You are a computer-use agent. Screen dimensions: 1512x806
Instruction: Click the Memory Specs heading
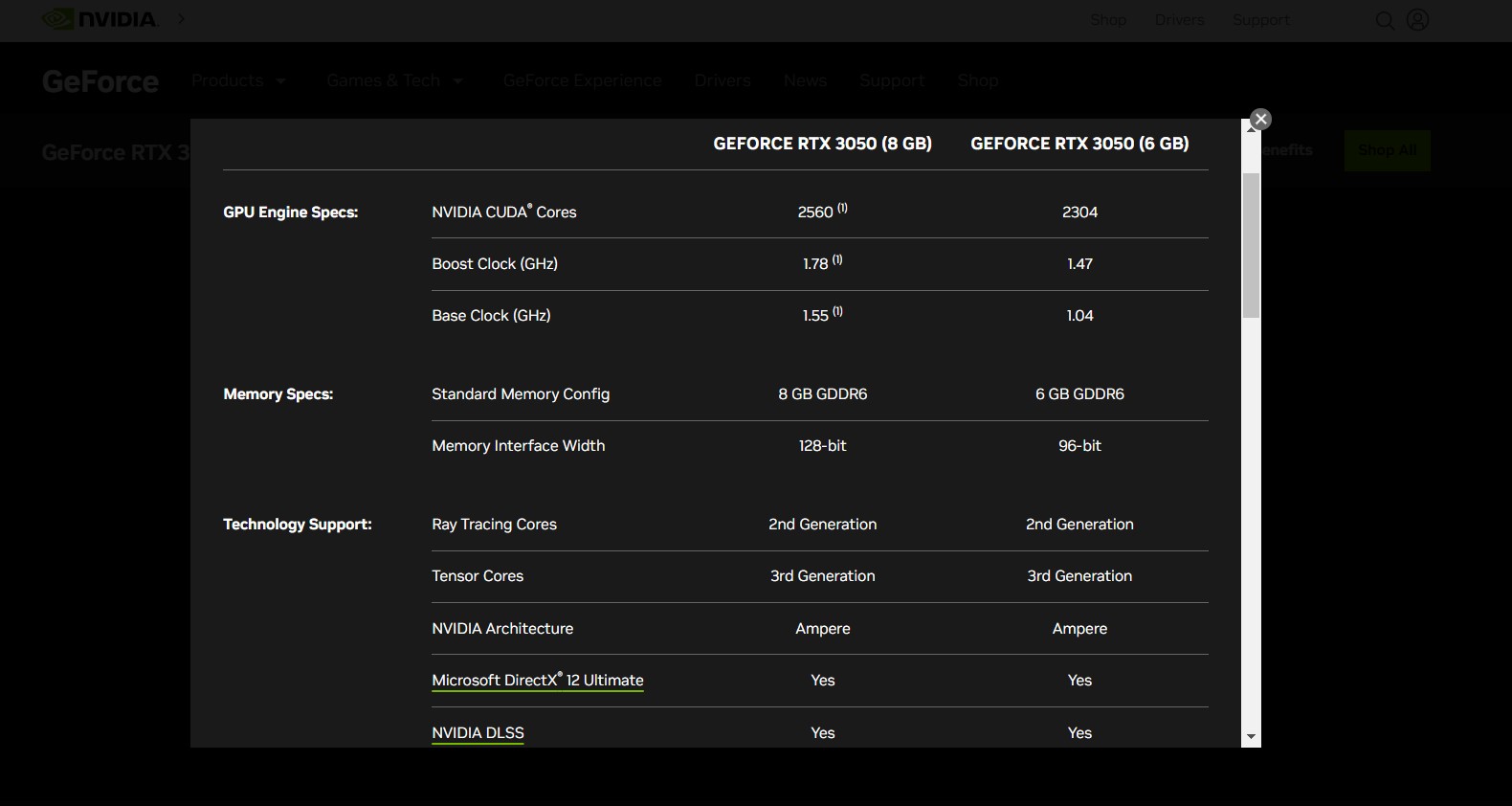[x=278, y=394]
